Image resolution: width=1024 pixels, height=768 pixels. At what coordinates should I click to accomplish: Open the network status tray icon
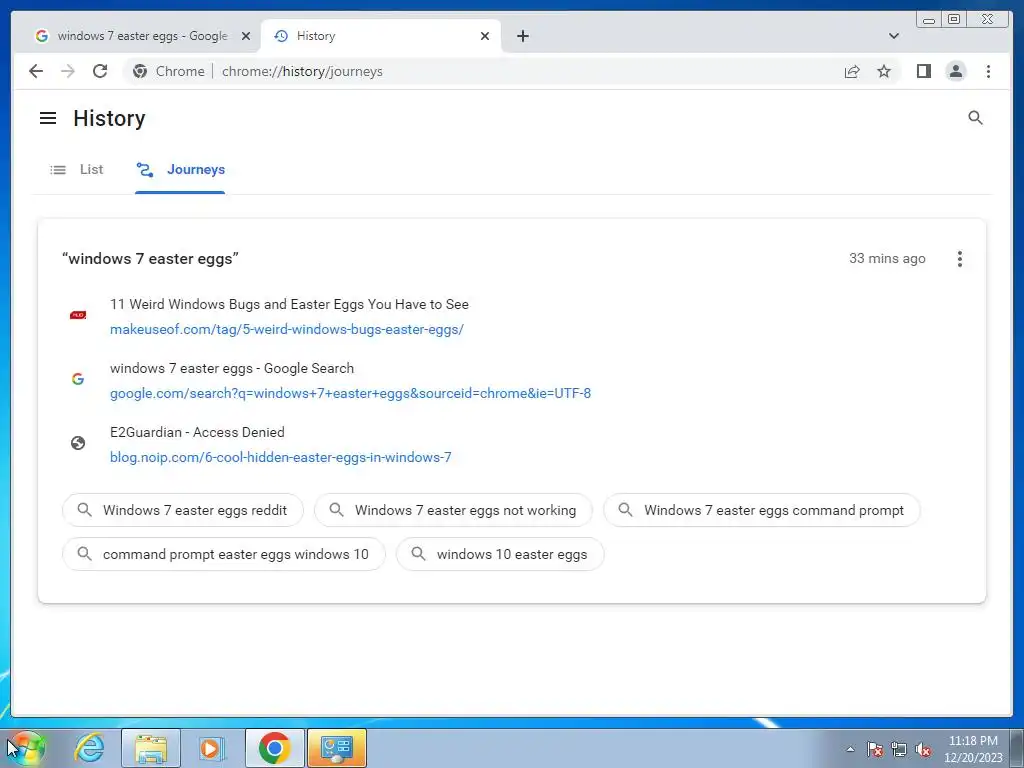[899, 749]
